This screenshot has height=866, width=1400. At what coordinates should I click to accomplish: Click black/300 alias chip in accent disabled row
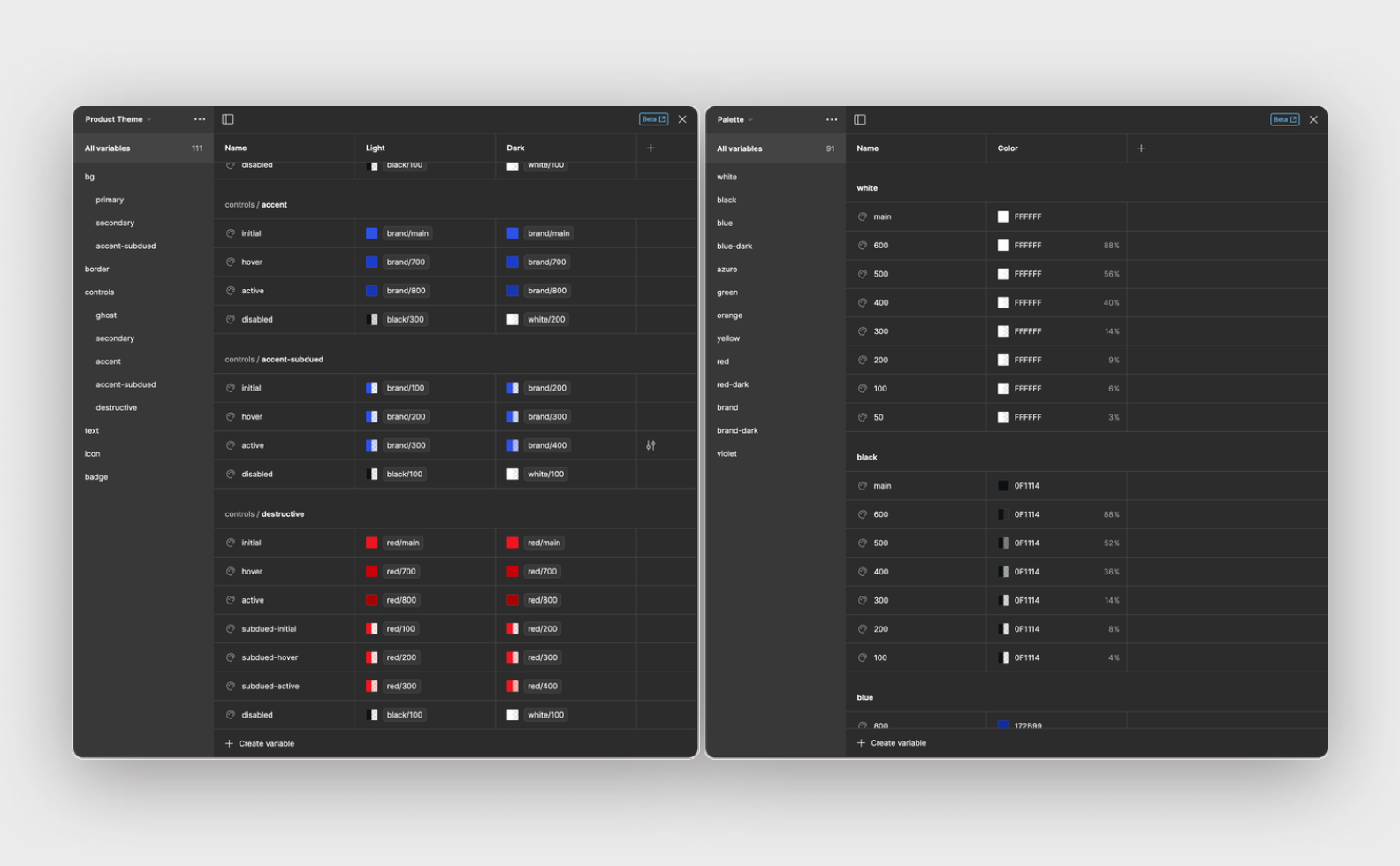405,320
